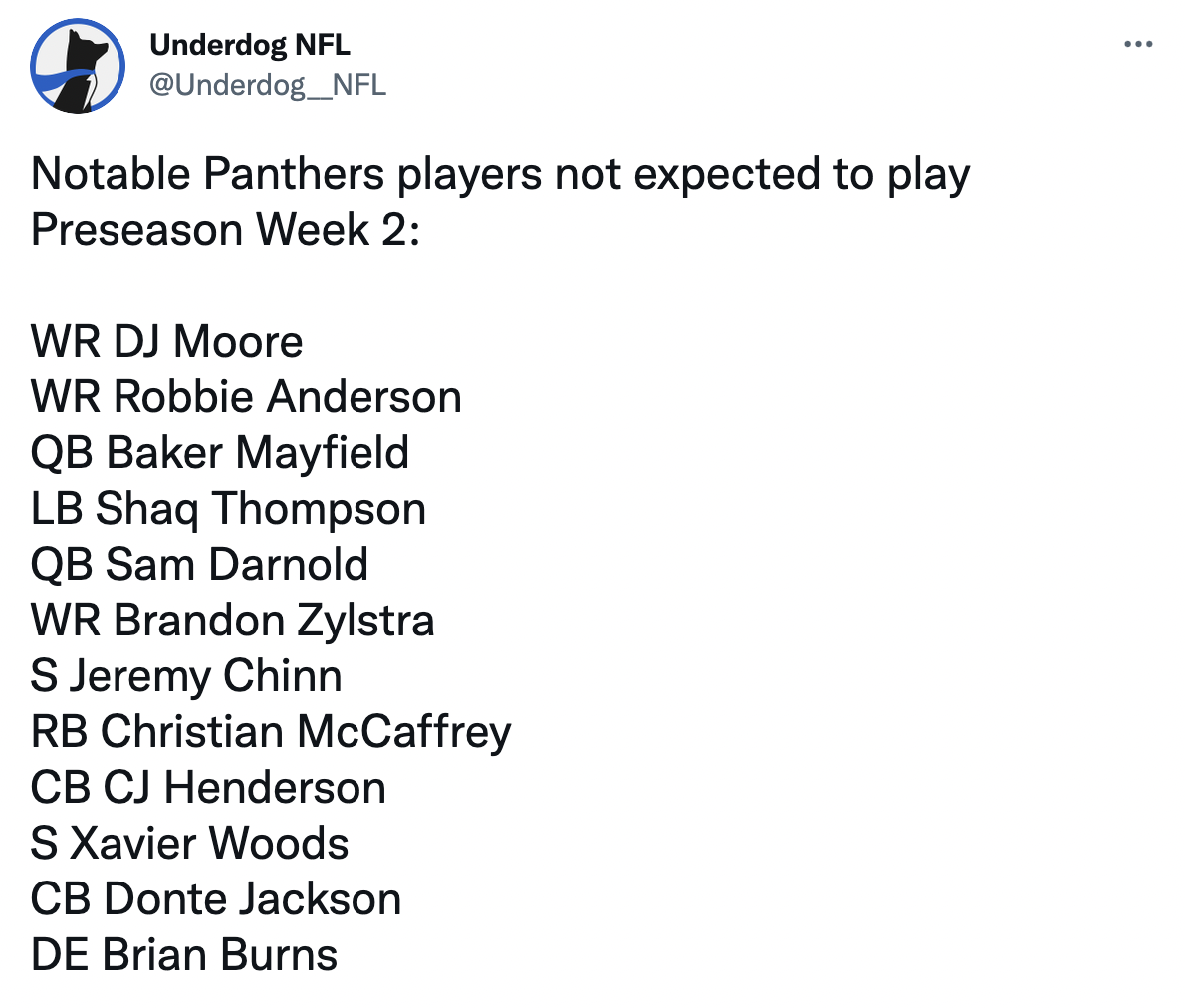This screenshot has height=1008, width=1185.
Task: Click the "QB Sam Darnold" line
Action: (x=199, y=565)
